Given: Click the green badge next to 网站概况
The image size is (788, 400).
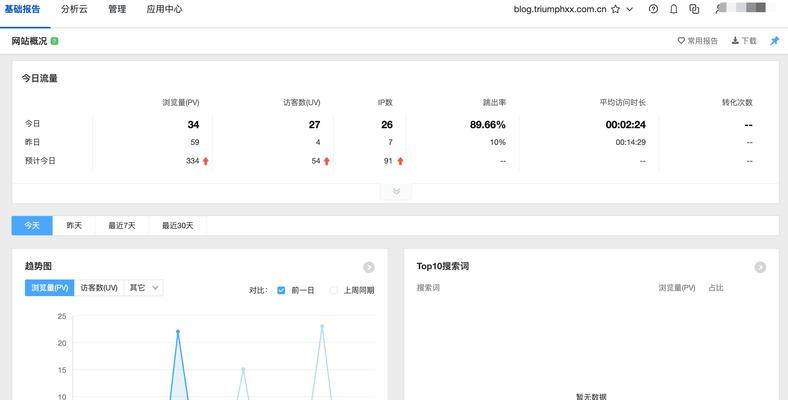Looking at the screenshot, I should coord(54,41).
